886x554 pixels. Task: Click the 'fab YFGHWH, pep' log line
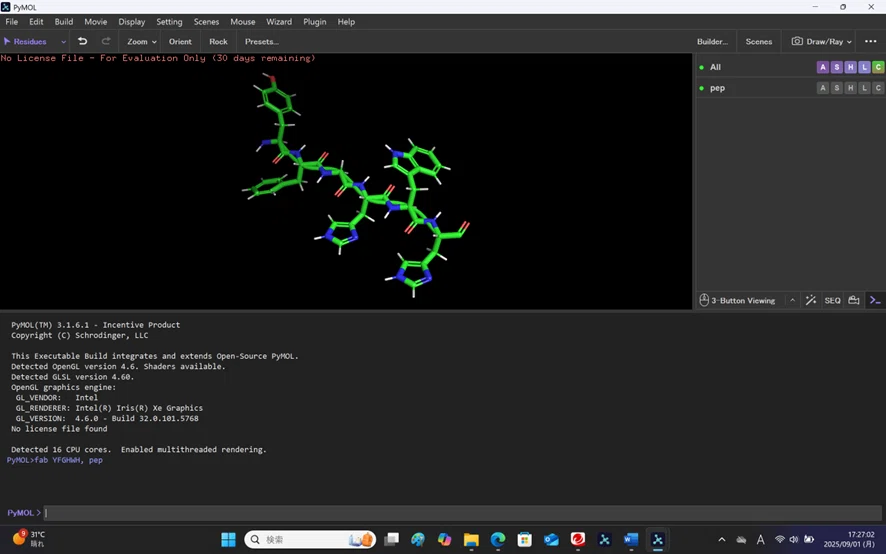[55, 460]
